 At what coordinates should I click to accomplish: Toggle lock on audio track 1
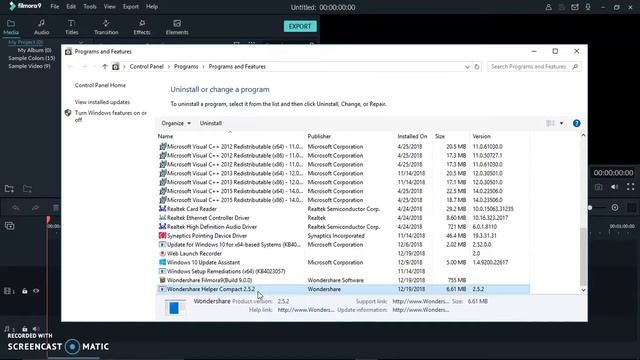[24, 329]
